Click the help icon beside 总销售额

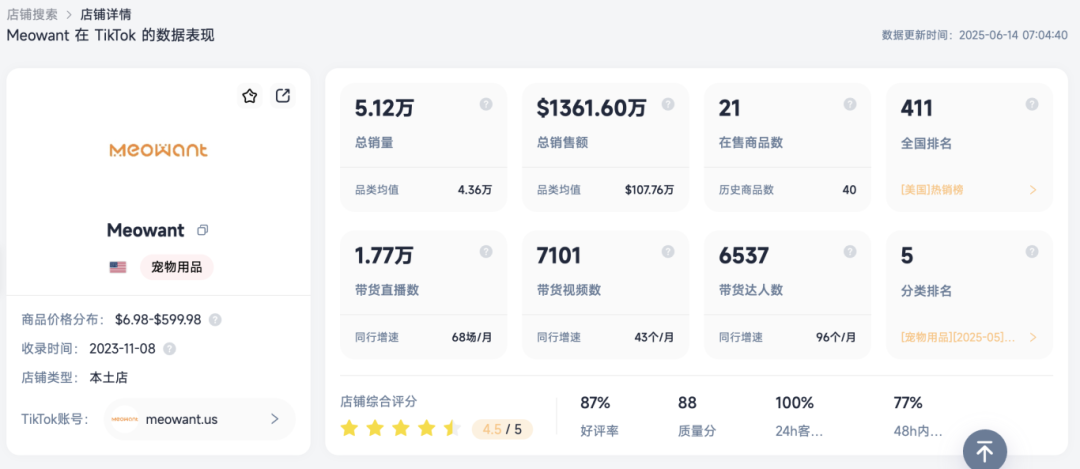tap(668, 104)
